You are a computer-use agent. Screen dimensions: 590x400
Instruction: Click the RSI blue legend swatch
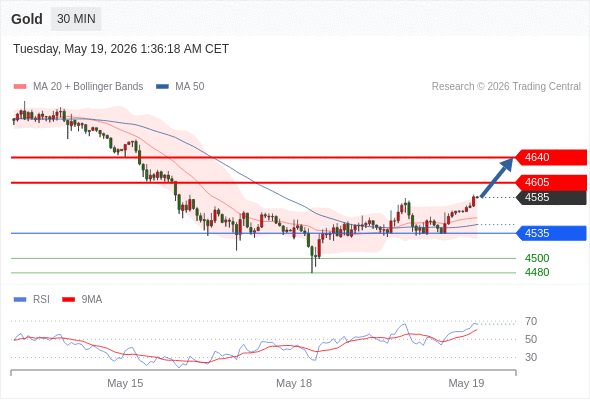[x=20, y=300]
